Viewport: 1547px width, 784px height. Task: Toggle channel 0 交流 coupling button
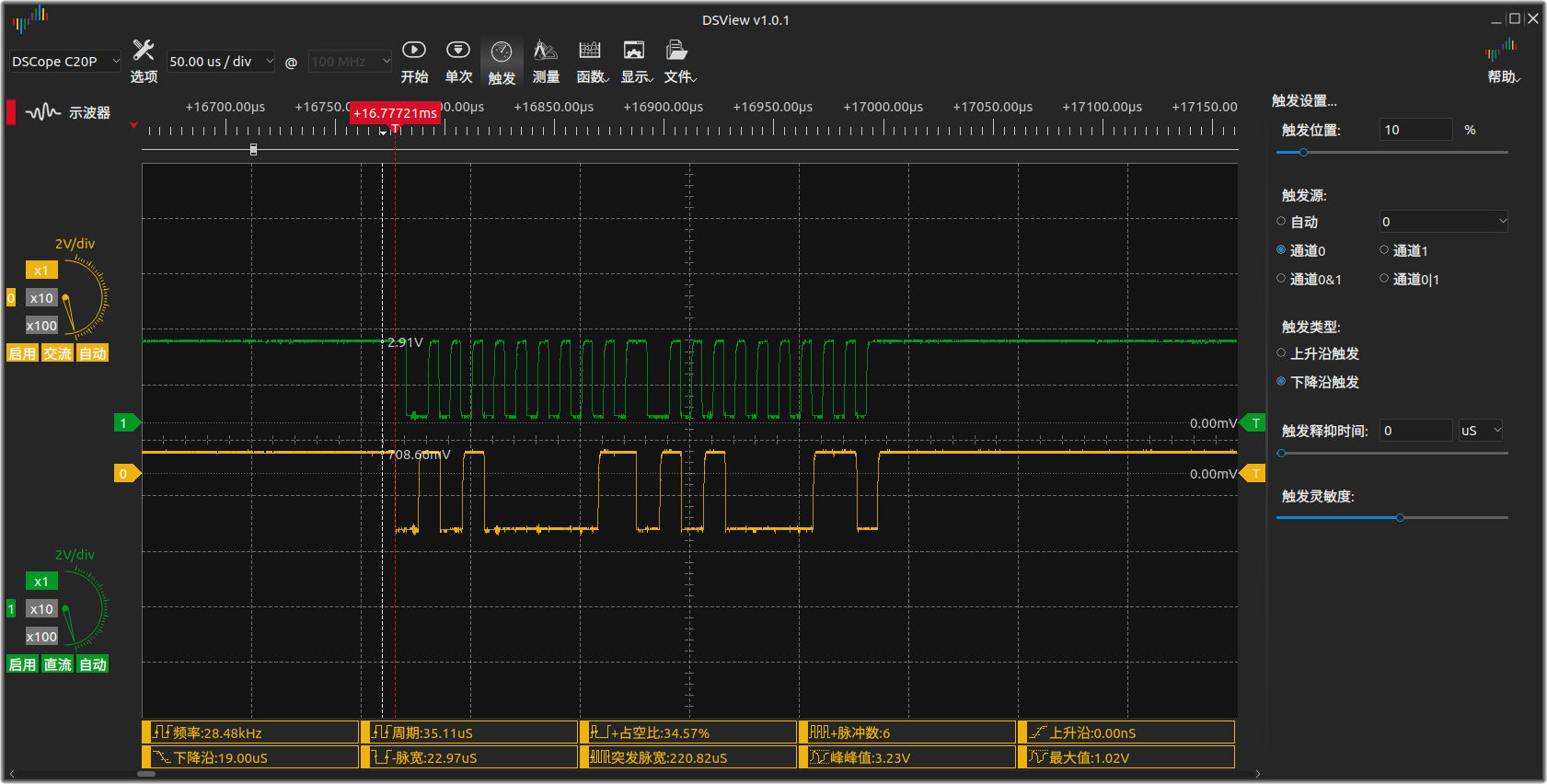coord(57,353)
